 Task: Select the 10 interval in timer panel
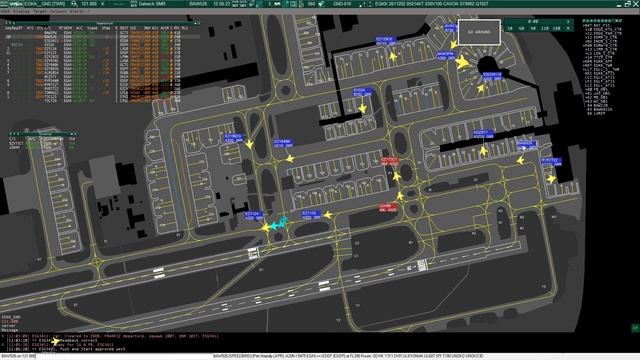(x=509, y=28)
